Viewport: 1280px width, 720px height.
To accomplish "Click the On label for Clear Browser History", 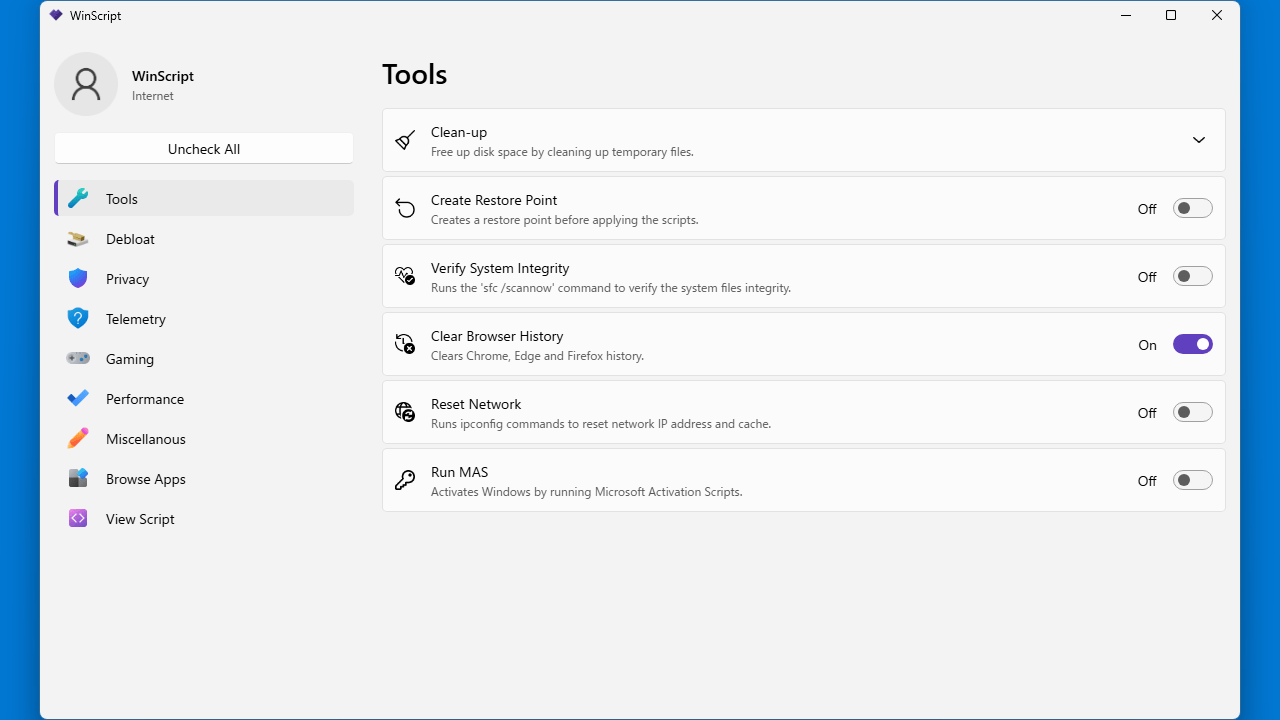I will coord(1147,345).
